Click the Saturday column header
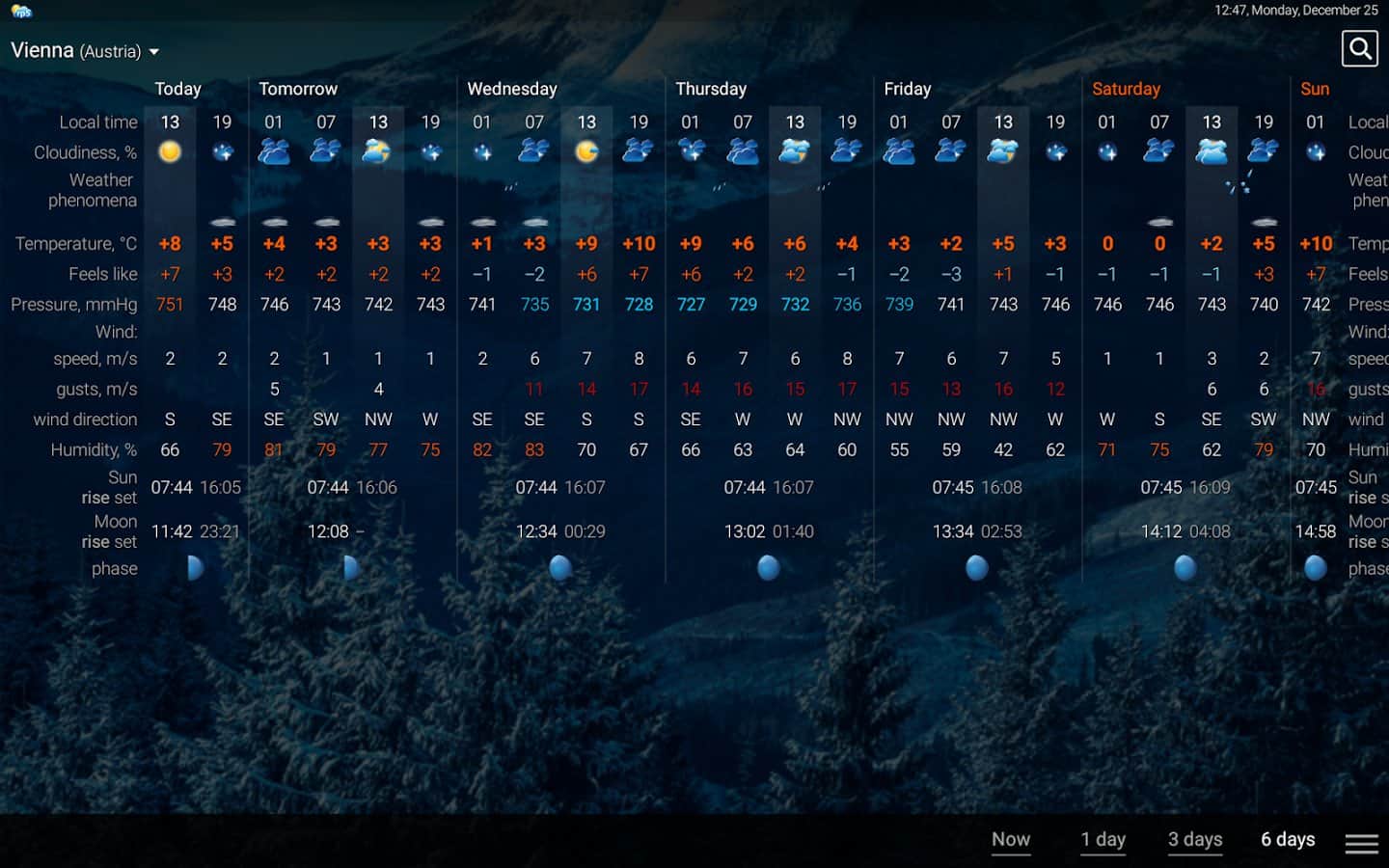The width and height of the screenshot is (1389, 868). click(1126, 89)
